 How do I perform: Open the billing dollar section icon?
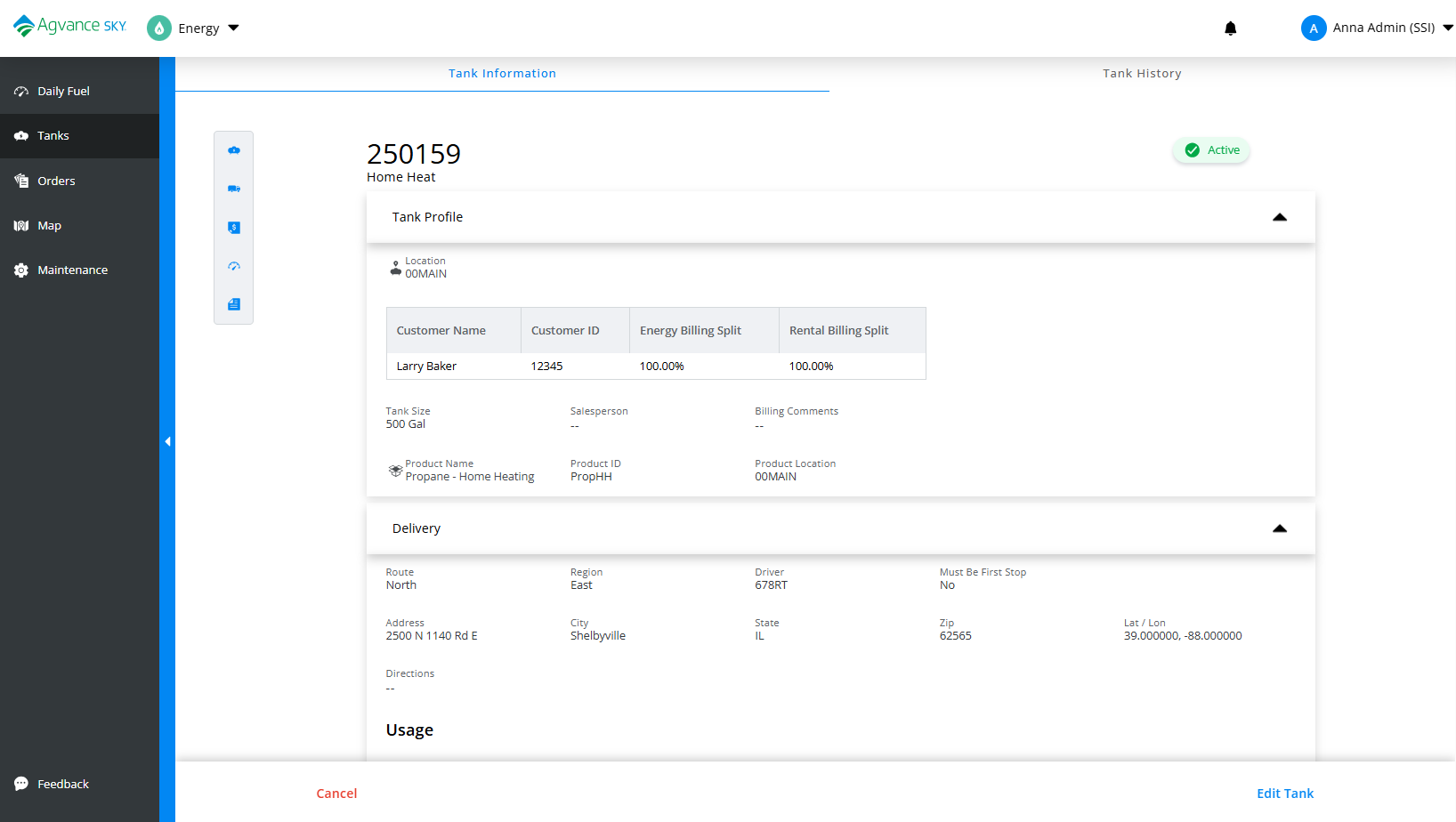tap(234, 228)
